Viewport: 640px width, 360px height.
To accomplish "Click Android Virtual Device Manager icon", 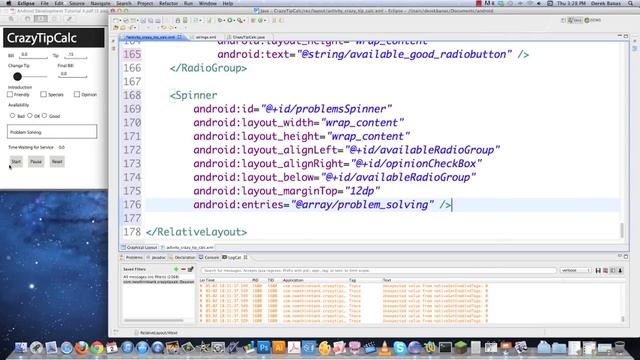I will tap(185, 20).
